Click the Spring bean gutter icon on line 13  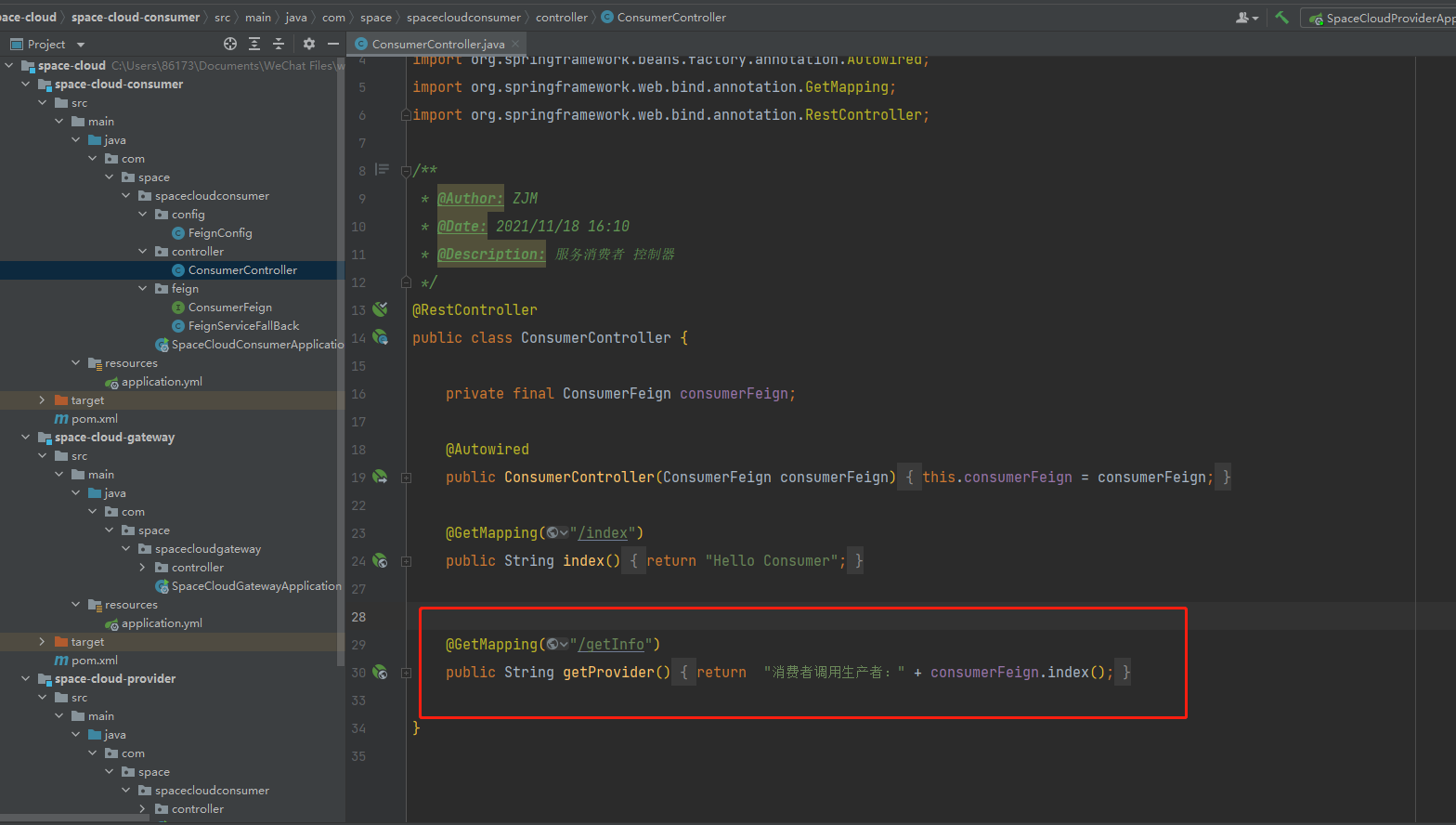(380, 309)
